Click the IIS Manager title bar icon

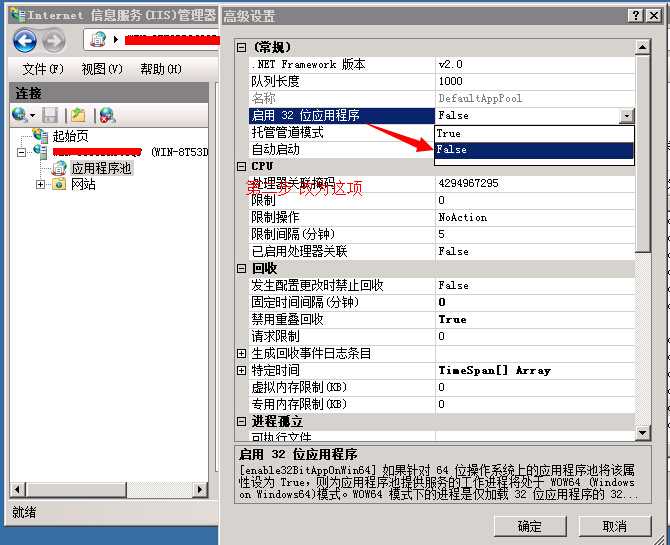[x=18, y=15]
